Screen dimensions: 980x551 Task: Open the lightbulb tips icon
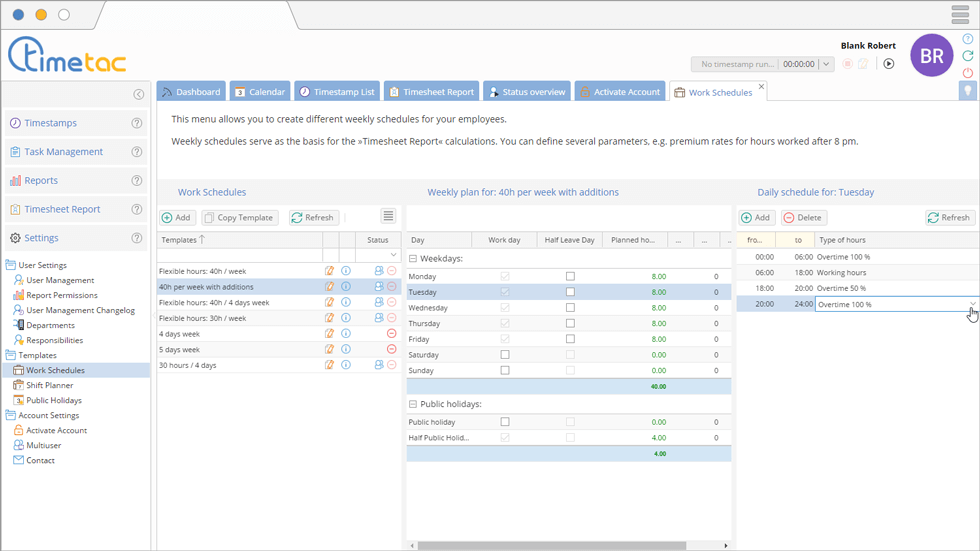click(967, 90)
